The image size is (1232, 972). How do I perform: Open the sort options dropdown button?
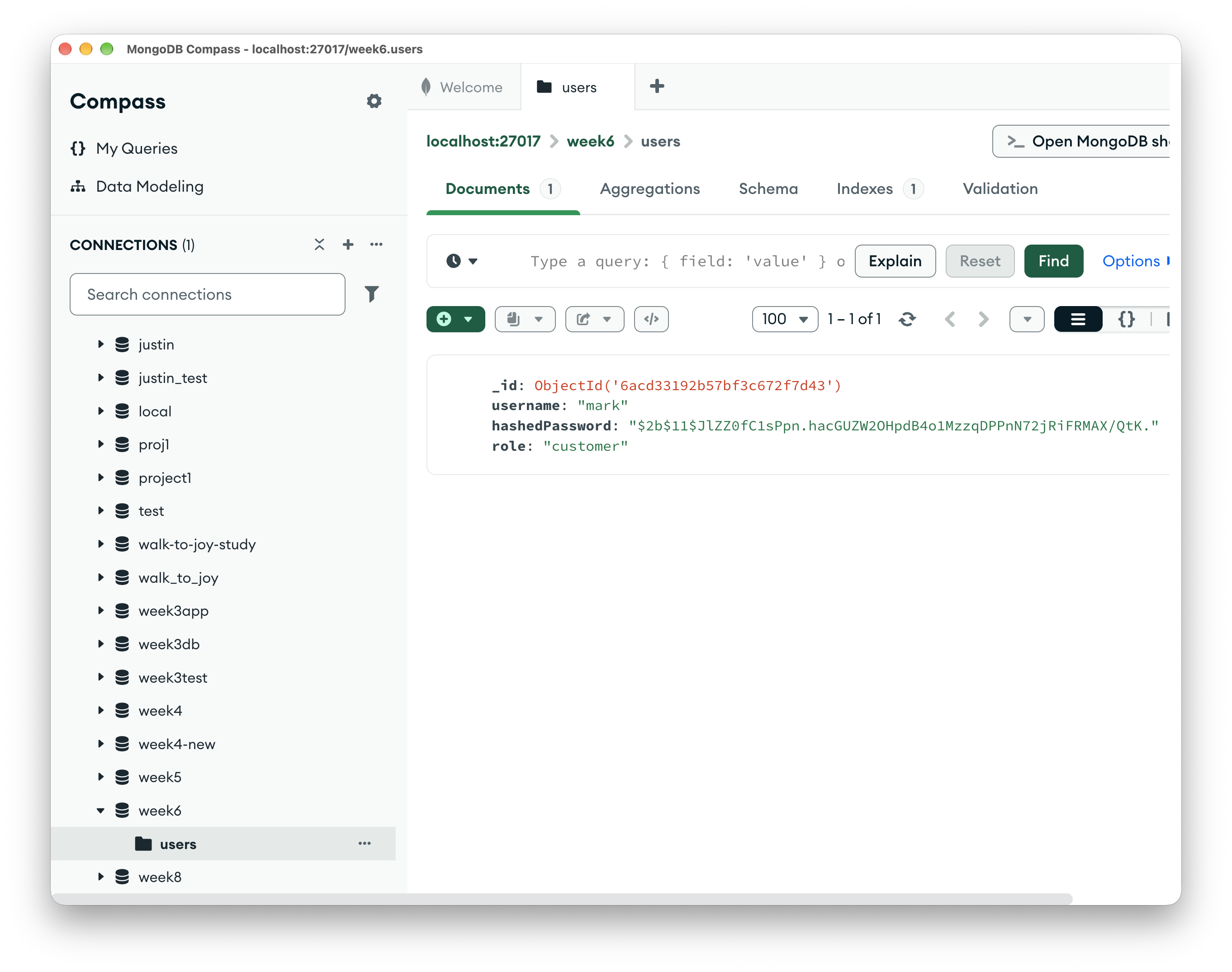[1027, 319]
